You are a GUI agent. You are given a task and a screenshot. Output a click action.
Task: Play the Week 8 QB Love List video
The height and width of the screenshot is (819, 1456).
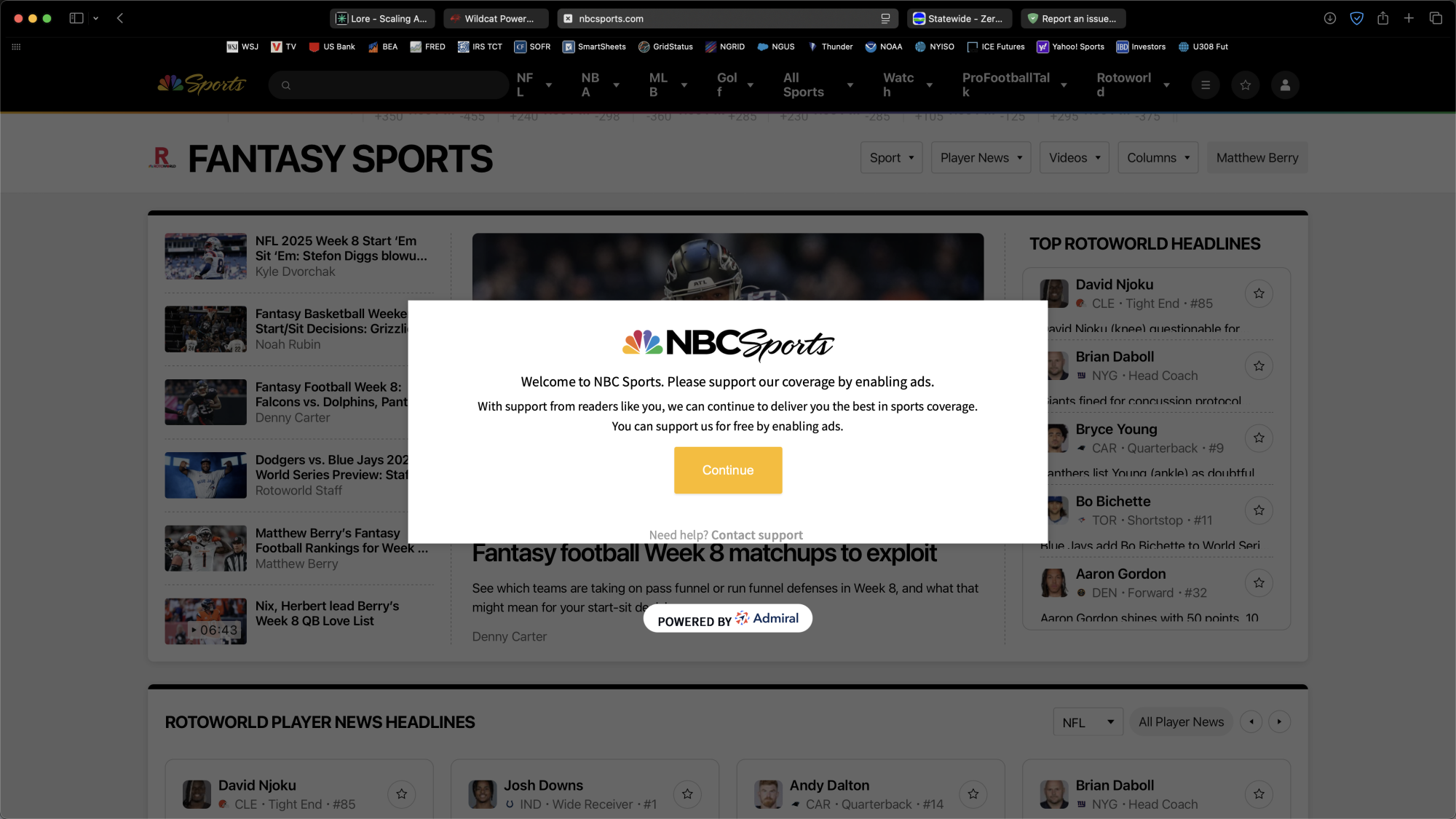205,622
